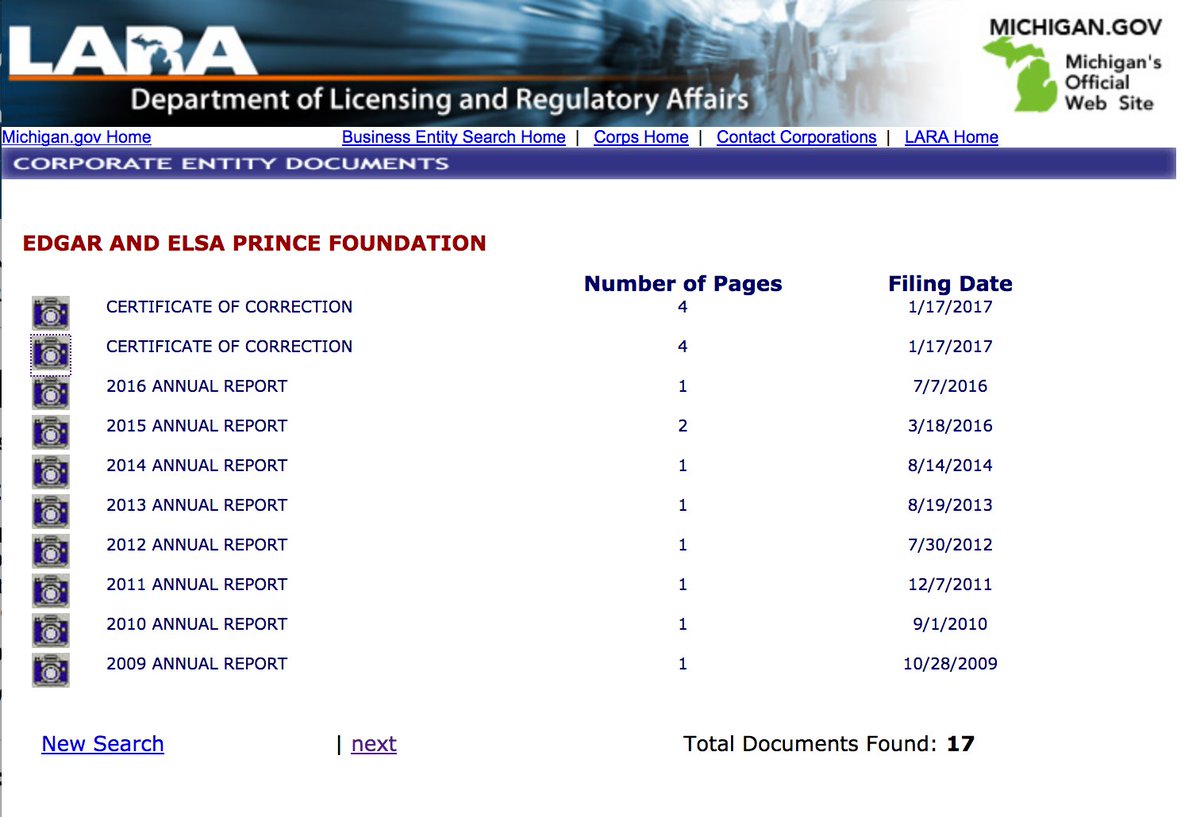The image size is (1200, 817).
Task: Open camera icon for 2010 Annual Report
Action: pos(51,630)
